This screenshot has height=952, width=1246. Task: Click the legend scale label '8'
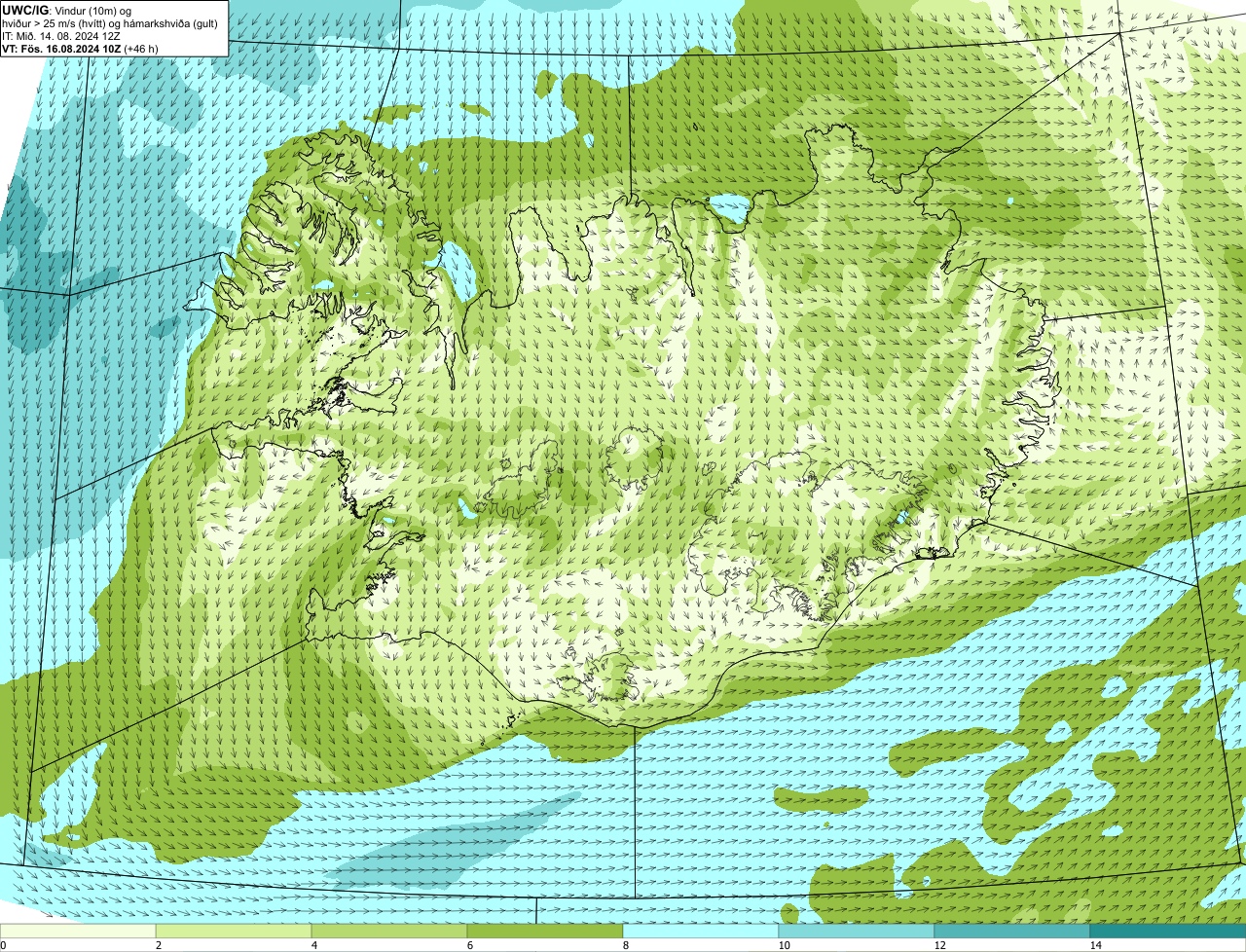pos(625,945)
